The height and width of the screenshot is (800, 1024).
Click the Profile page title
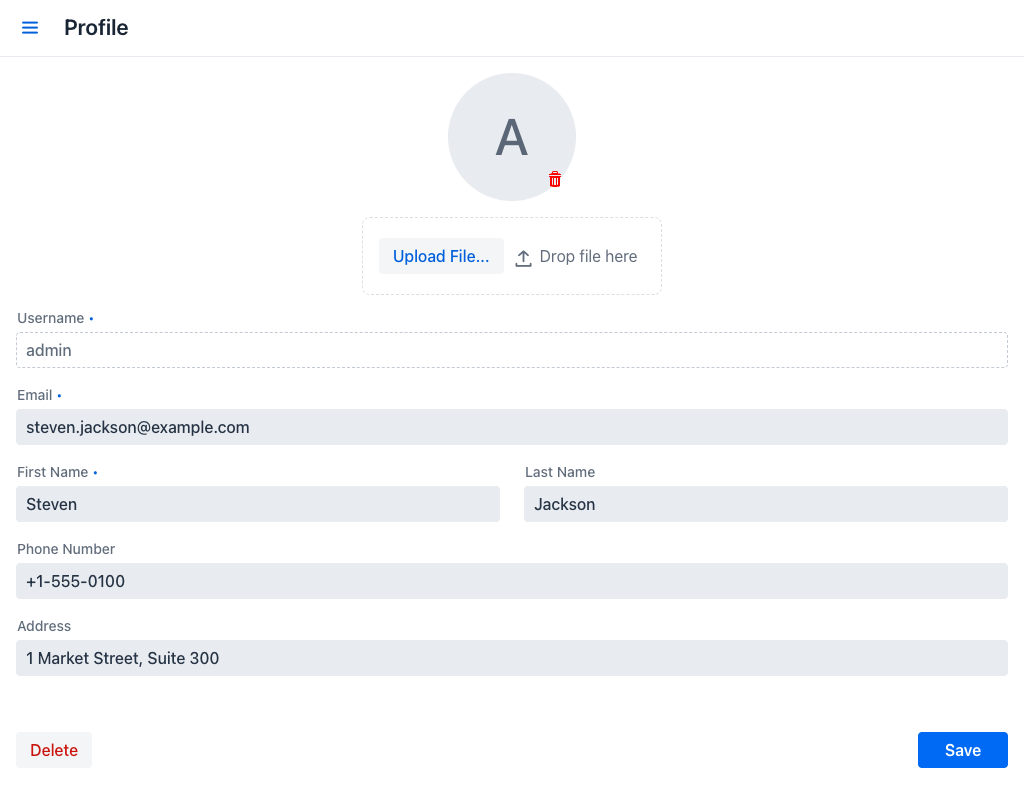coord(96,27)
